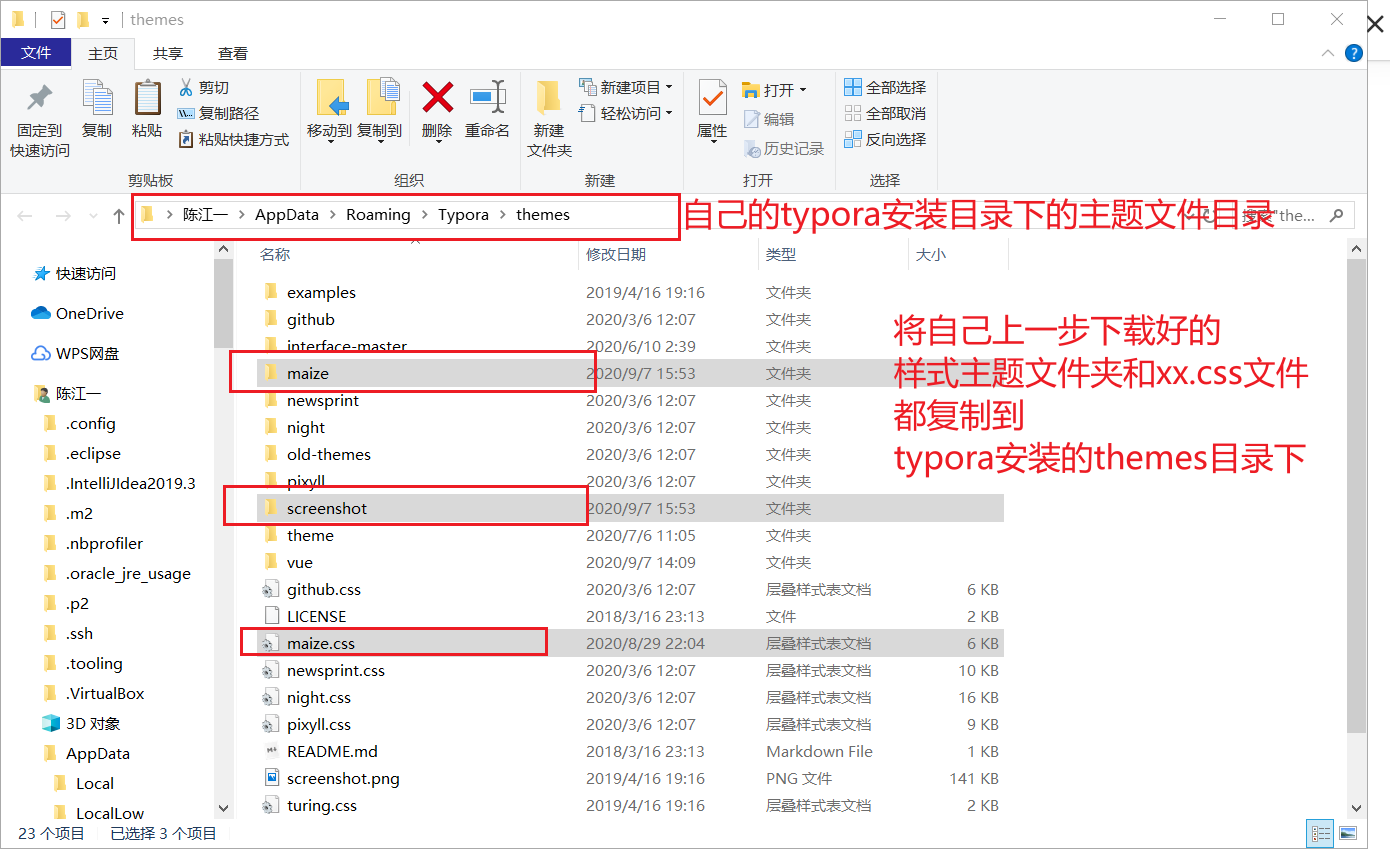Select the maize.css file
The width and height of the screenshot is (1390, 849).
pos(630,643)
